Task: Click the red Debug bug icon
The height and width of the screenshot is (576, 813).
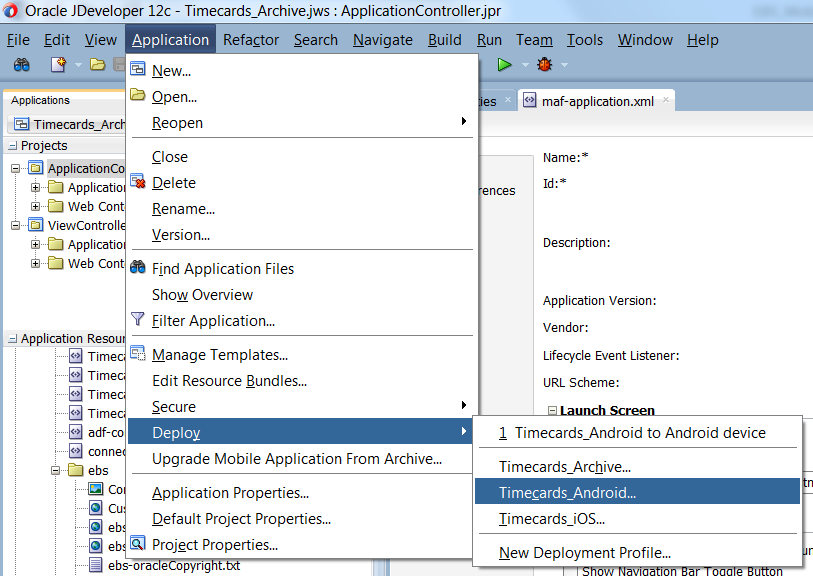Action: [544, 65]
